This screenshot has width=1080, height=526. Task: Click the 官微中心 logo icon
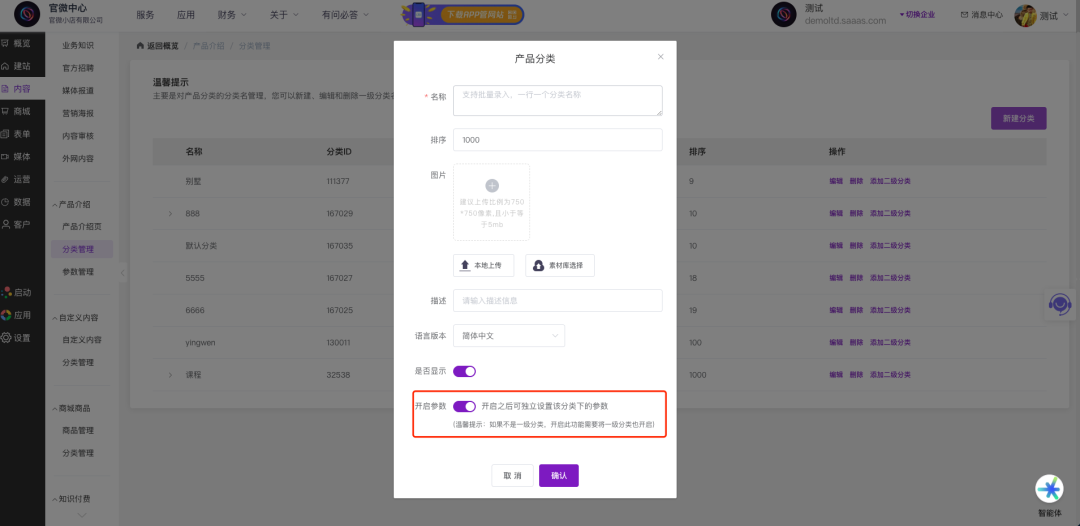[x=28, y=14]
